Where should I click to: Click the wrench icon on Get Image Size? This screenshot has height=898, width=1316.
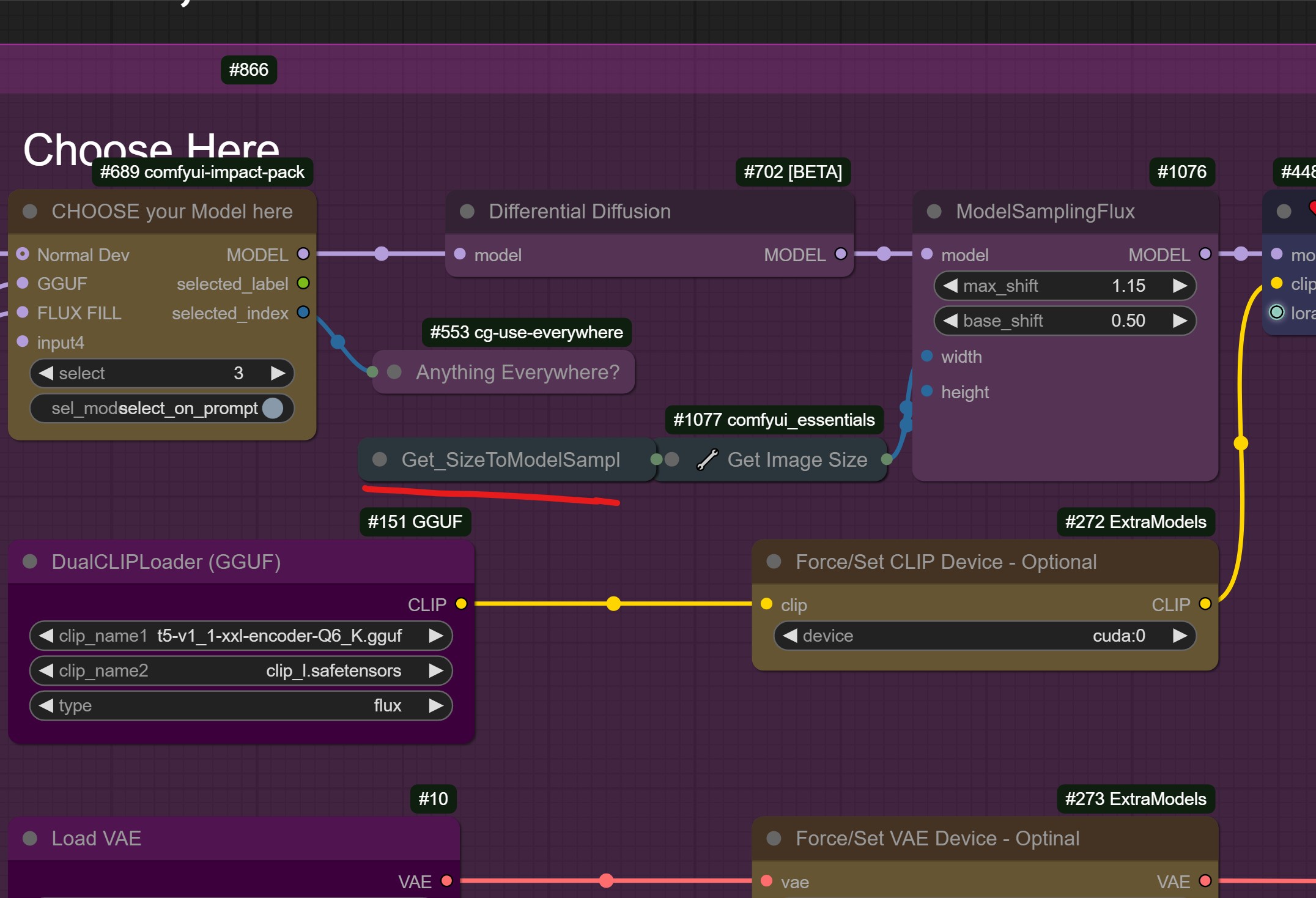tap(708, 459)
